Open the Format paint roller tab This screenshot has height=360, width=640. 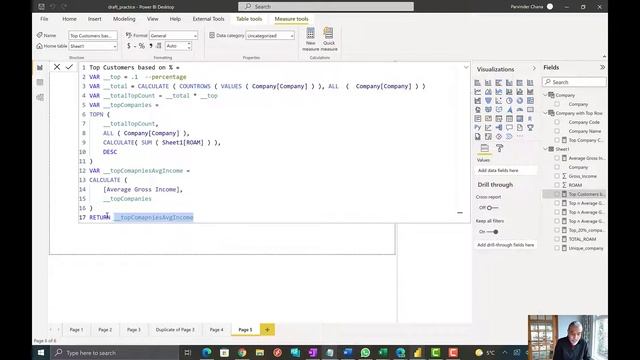500,148
